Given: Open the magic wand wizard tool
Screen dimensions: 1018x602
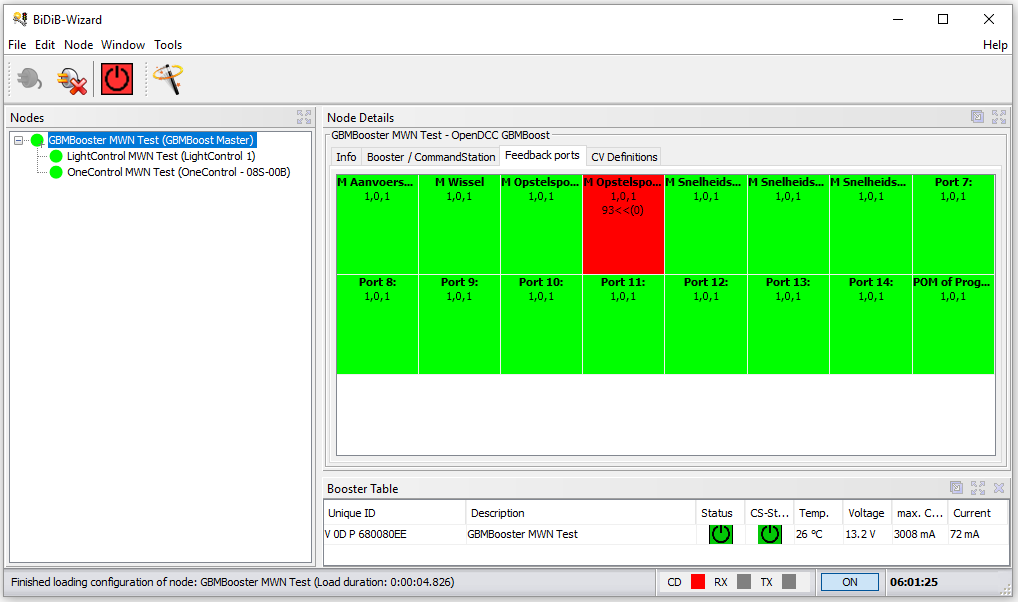Looking at the screenshot, I should pos(168,79).
